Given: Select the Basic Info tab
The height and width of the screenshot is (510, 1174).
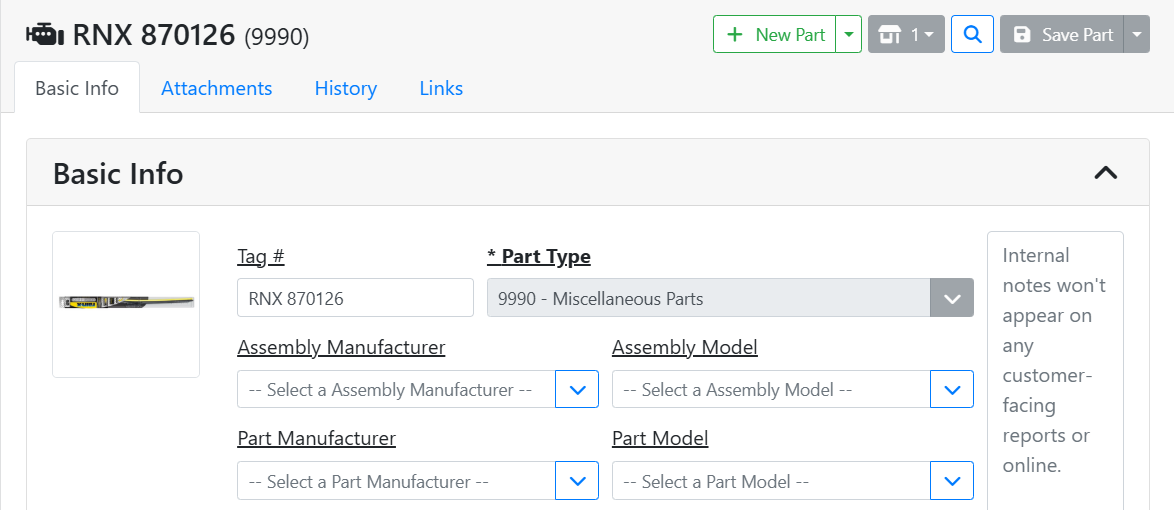Looking at the screenshot, I should [77, 88].
